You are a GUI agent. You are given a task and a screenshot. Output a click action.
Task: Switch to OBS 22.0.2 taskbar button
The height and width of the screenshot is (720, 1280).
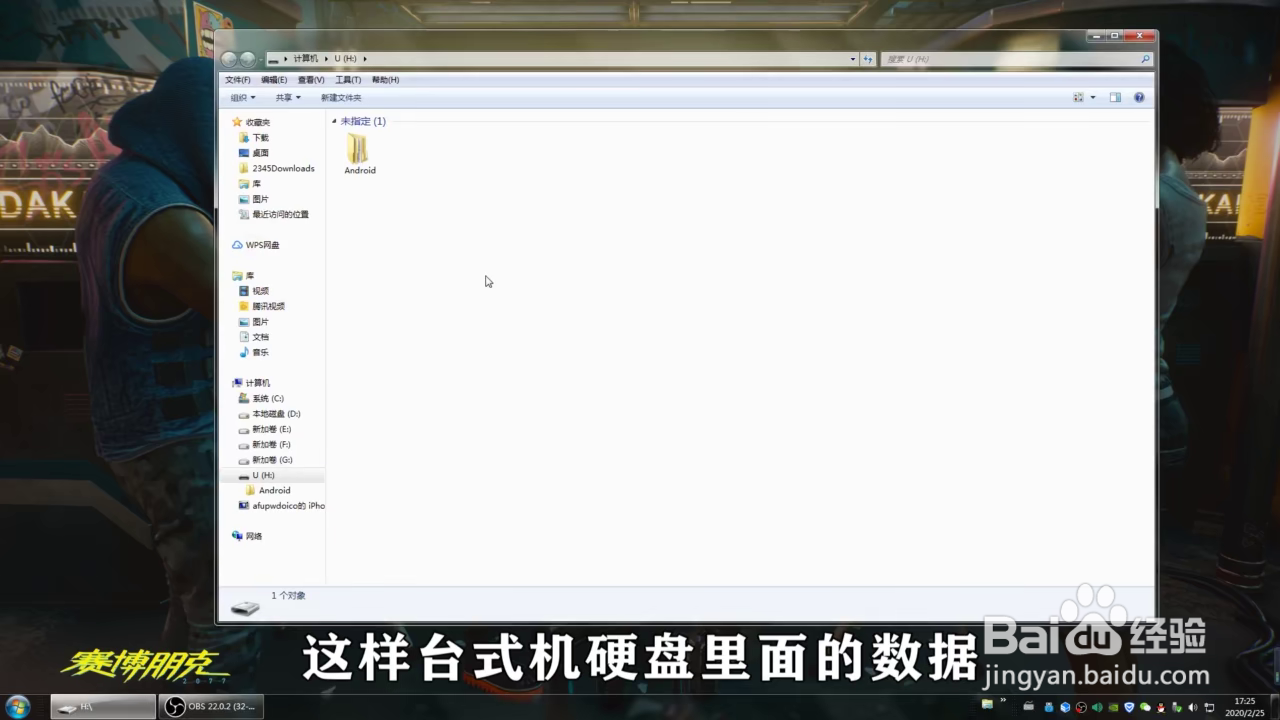[211, 707]
